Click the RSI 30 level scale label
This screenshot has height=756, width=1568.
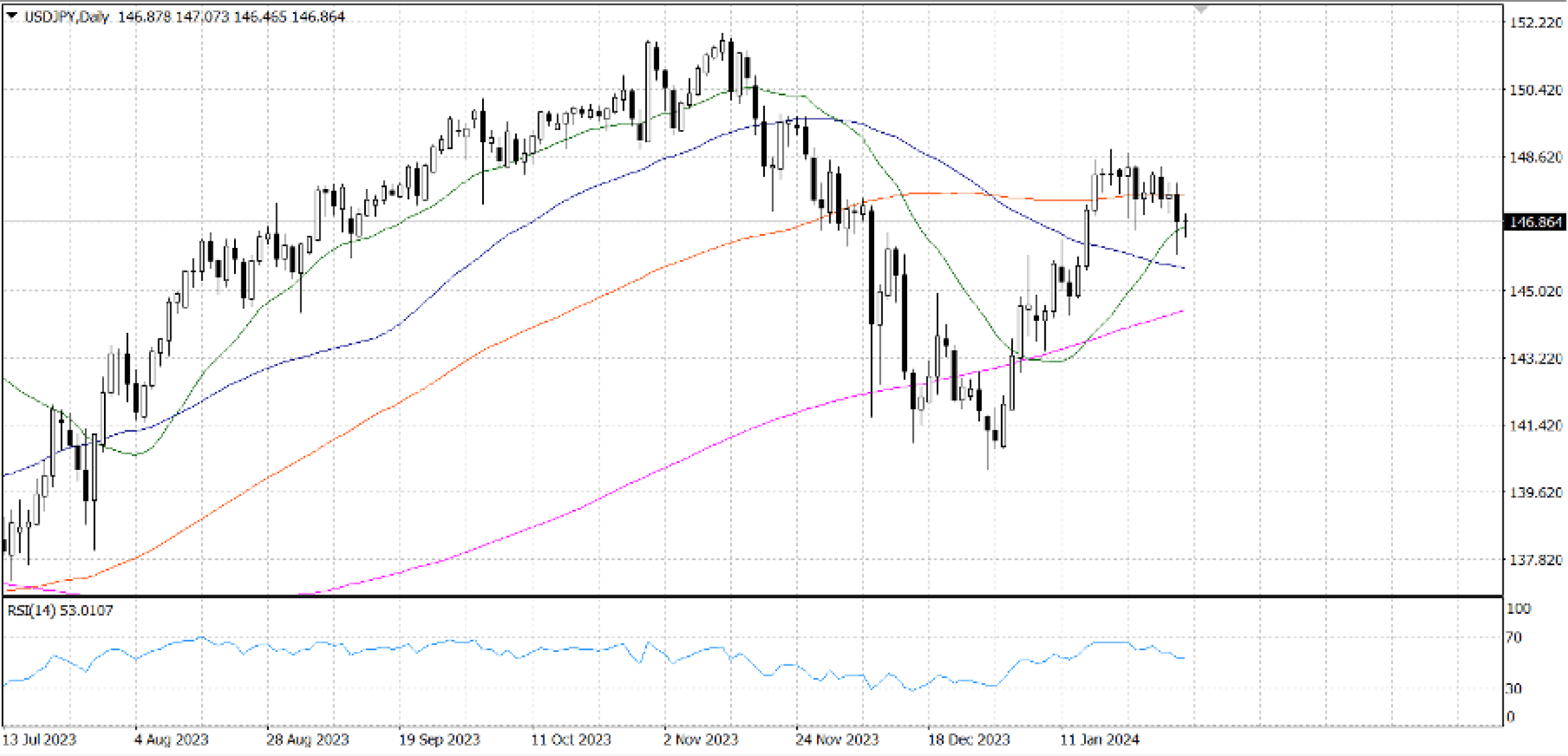coord(1513,689)
